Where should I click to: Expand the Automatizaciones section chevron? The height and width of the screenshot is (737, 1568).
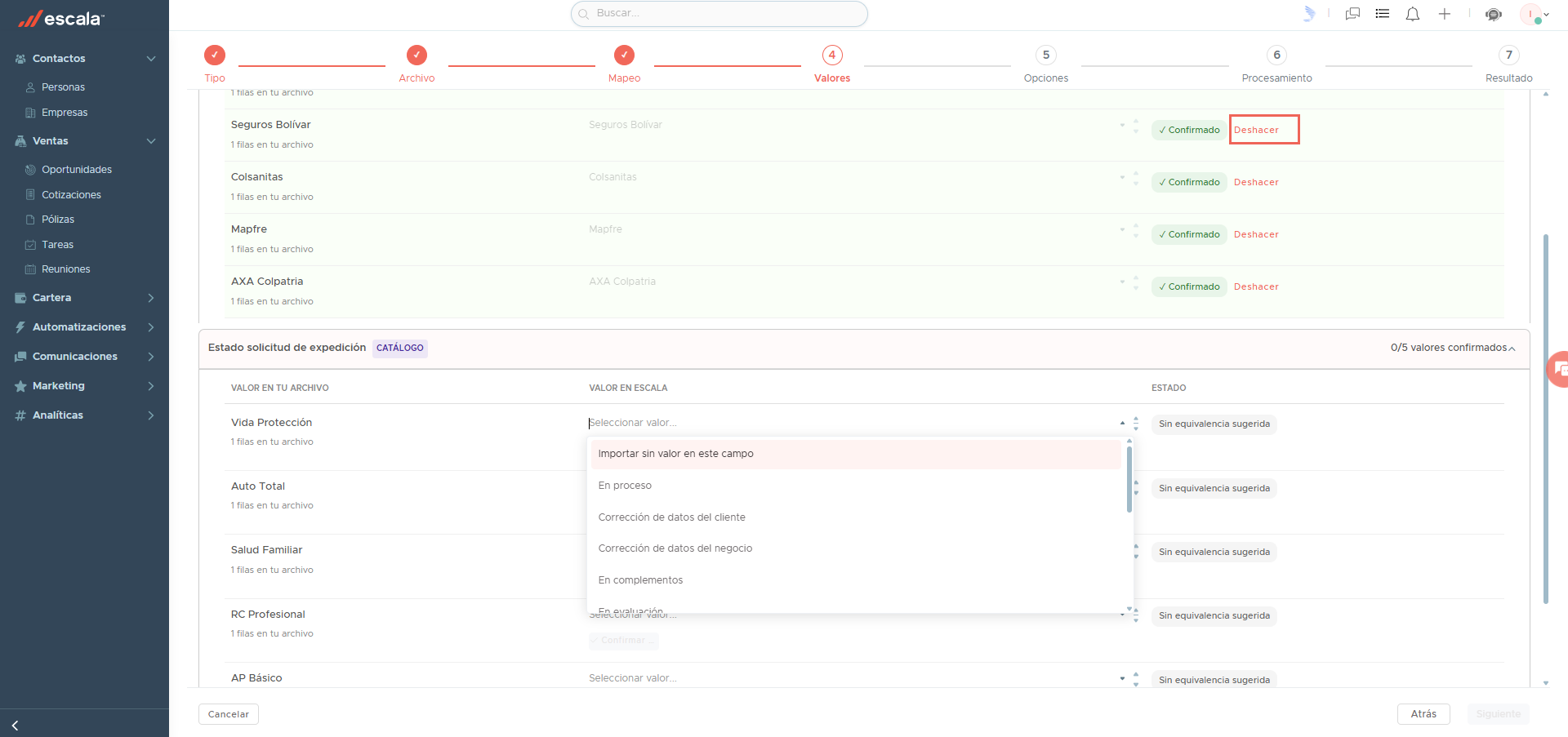151,327
